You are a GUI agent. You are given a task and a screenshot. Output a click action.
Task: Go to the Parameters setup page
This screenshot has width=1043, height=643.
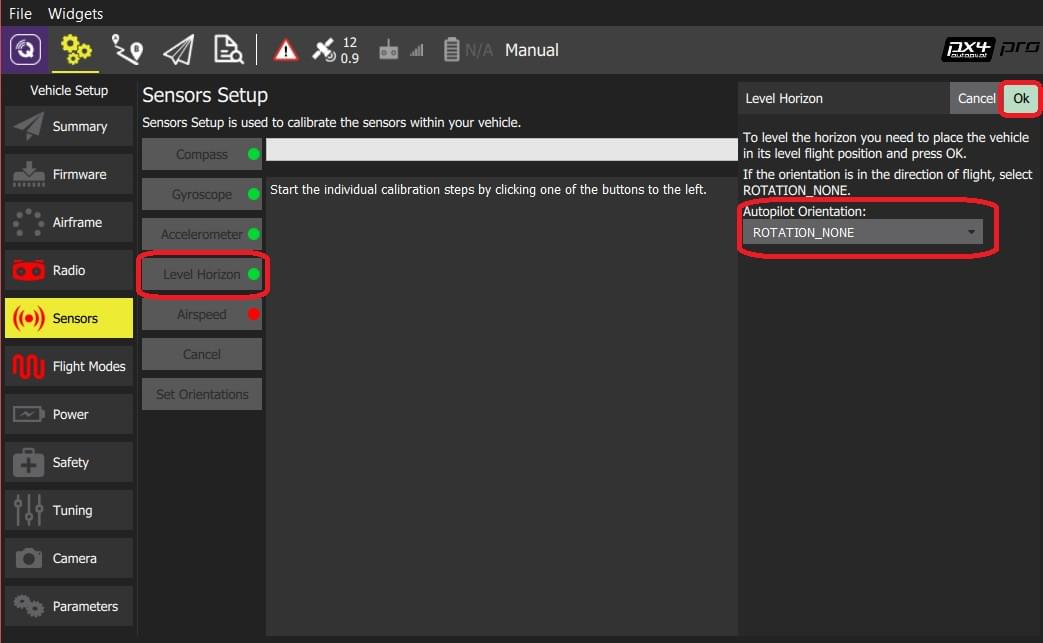click(69, 606)
